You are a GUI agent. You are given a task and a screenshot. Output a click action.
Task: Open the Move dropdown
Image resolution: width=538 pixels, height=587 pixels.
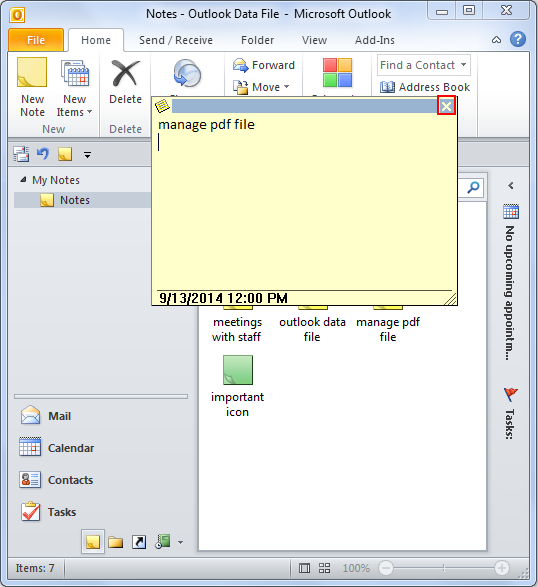[261, 87]
